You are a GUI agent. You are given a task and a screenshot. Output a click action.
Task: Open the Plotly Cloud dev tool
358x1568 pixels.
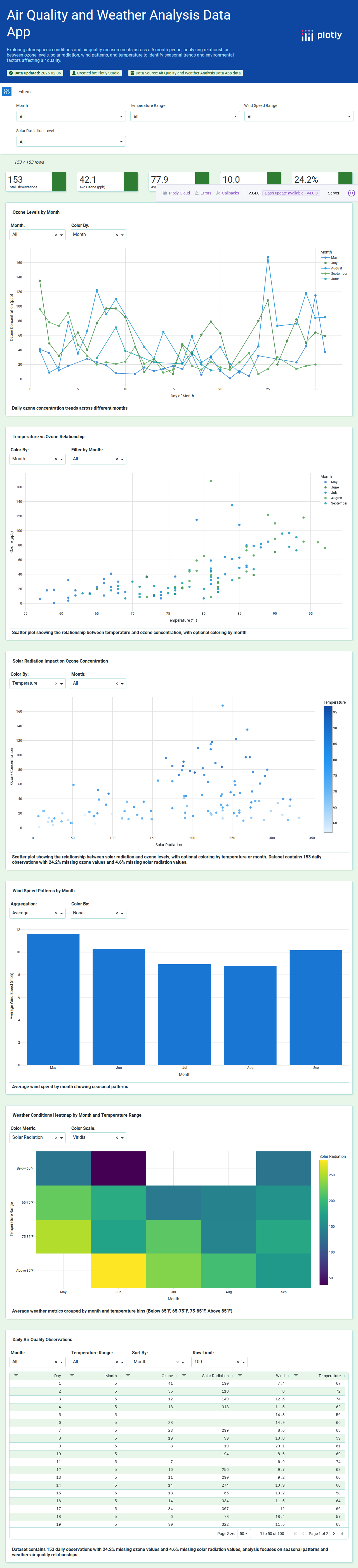point(176,193)
